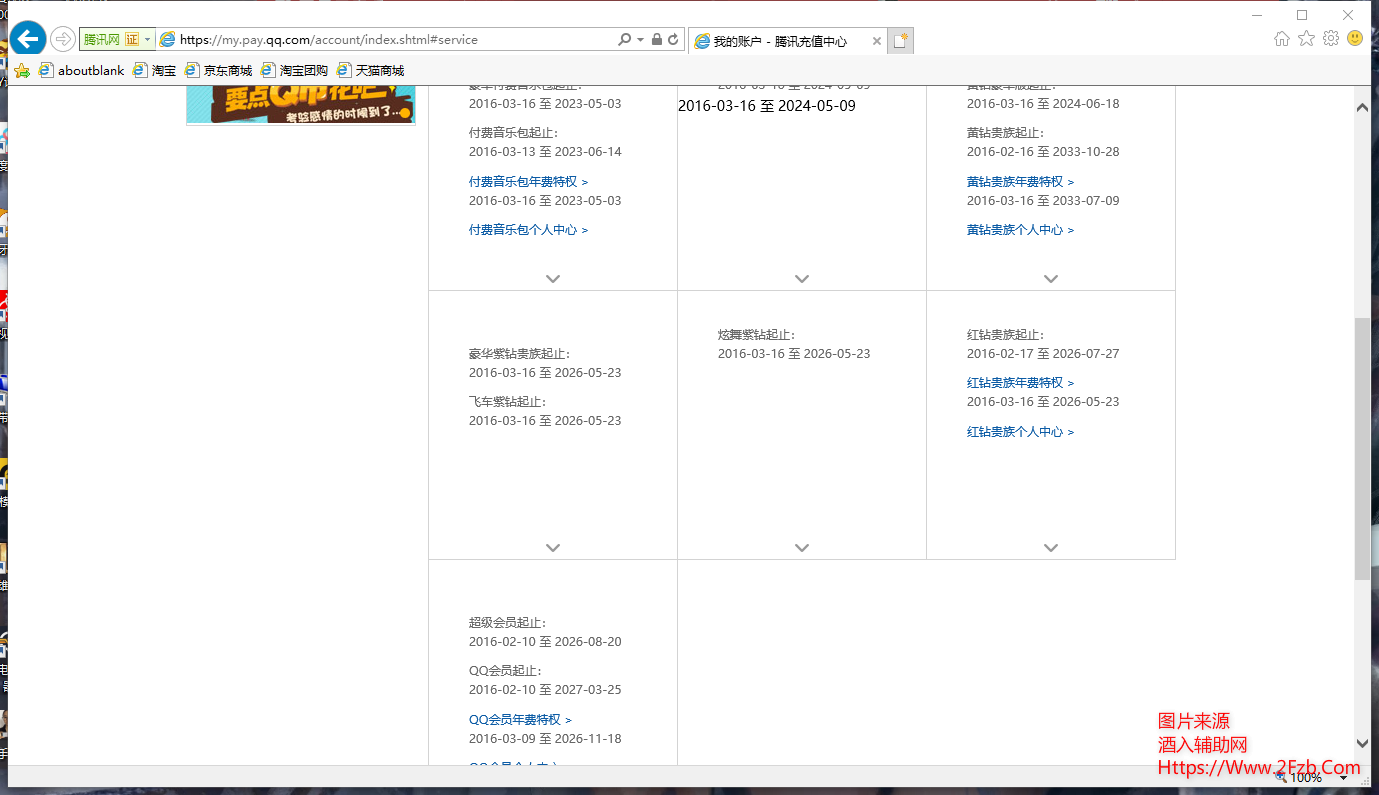Open the 红钻贵族个人中心 link
1379x795 pixels.
1020,432
